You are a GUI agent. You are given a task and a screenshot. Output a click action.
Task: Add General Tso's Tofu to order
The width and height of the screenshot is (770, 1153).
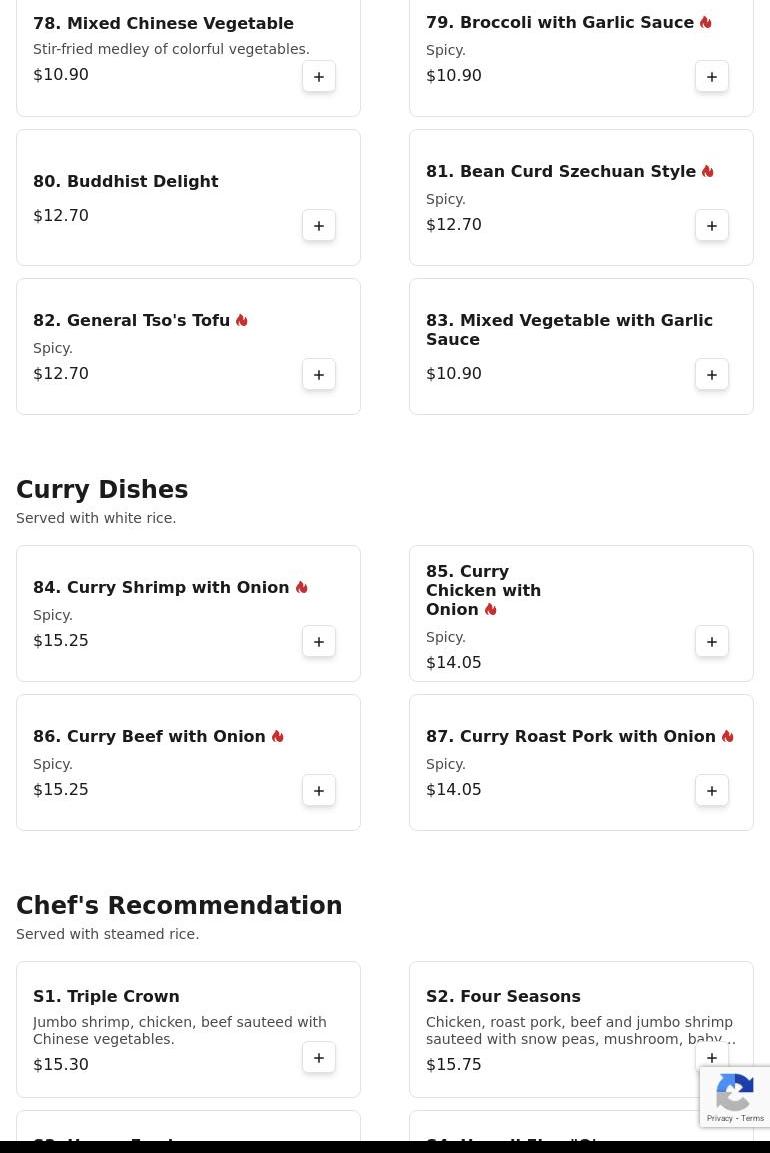[319, 375]
